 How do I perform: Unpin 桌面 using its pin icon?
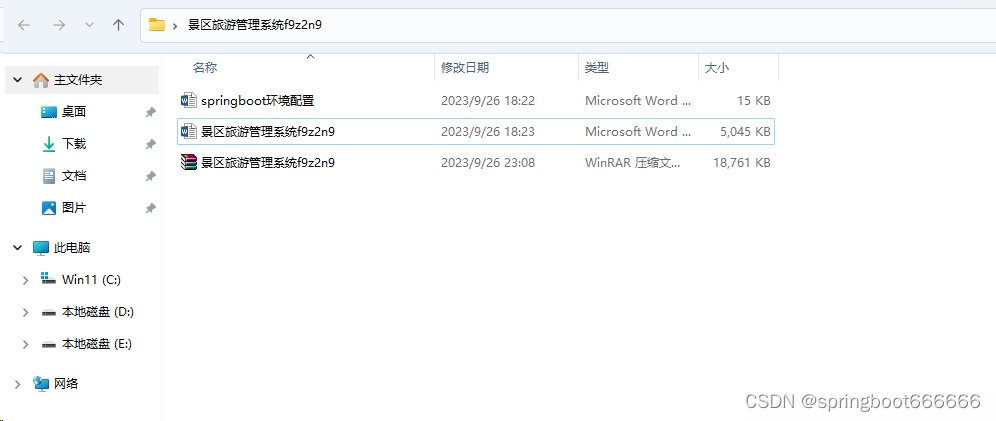[x=150, y=112]
